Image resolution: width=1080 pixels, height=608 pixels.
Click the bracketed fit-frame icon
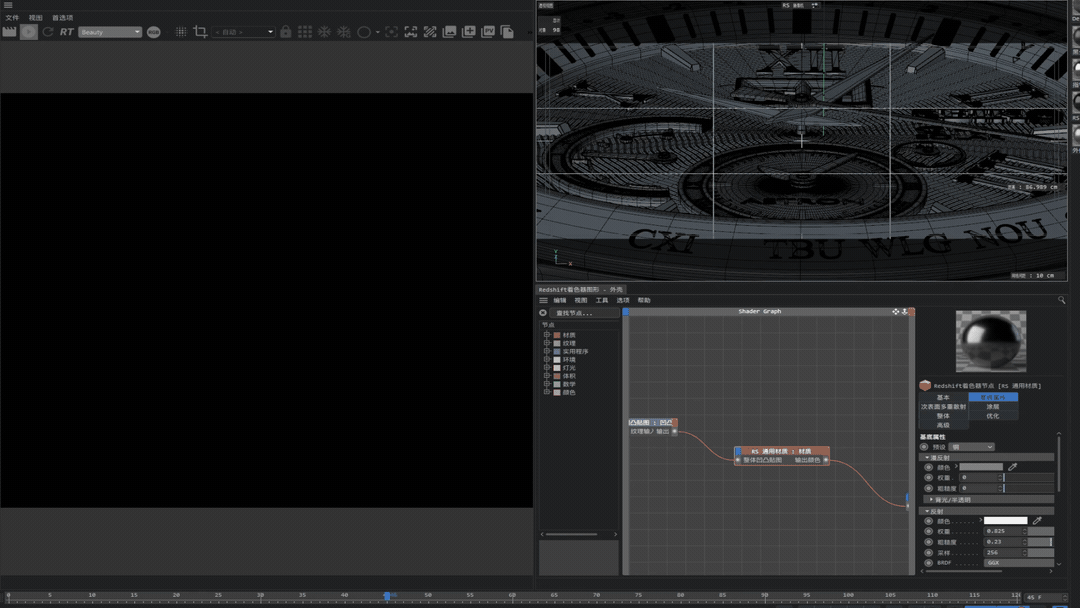(411, 32)
